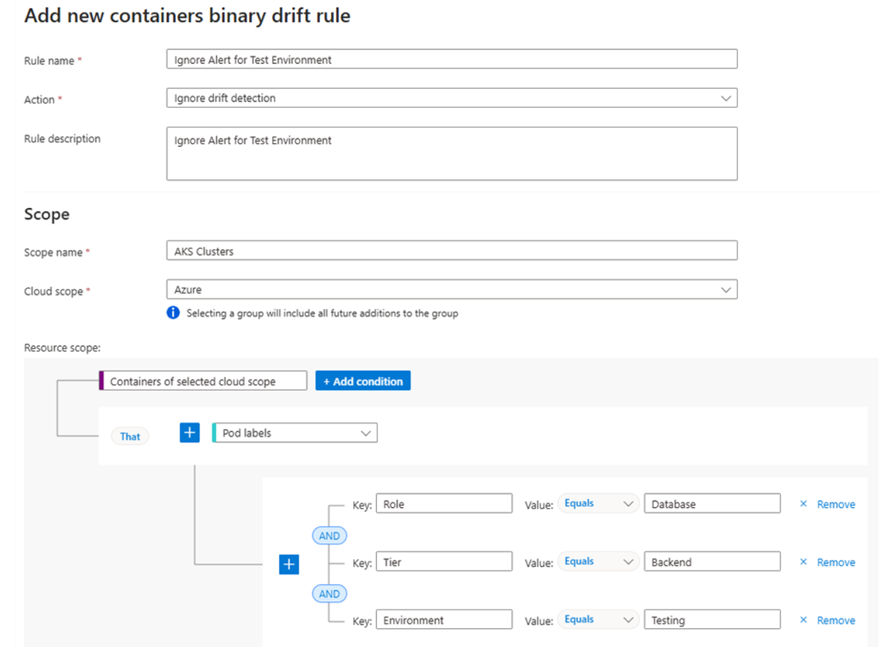
Task: Remove the Tier label condition
Action: 836,562
